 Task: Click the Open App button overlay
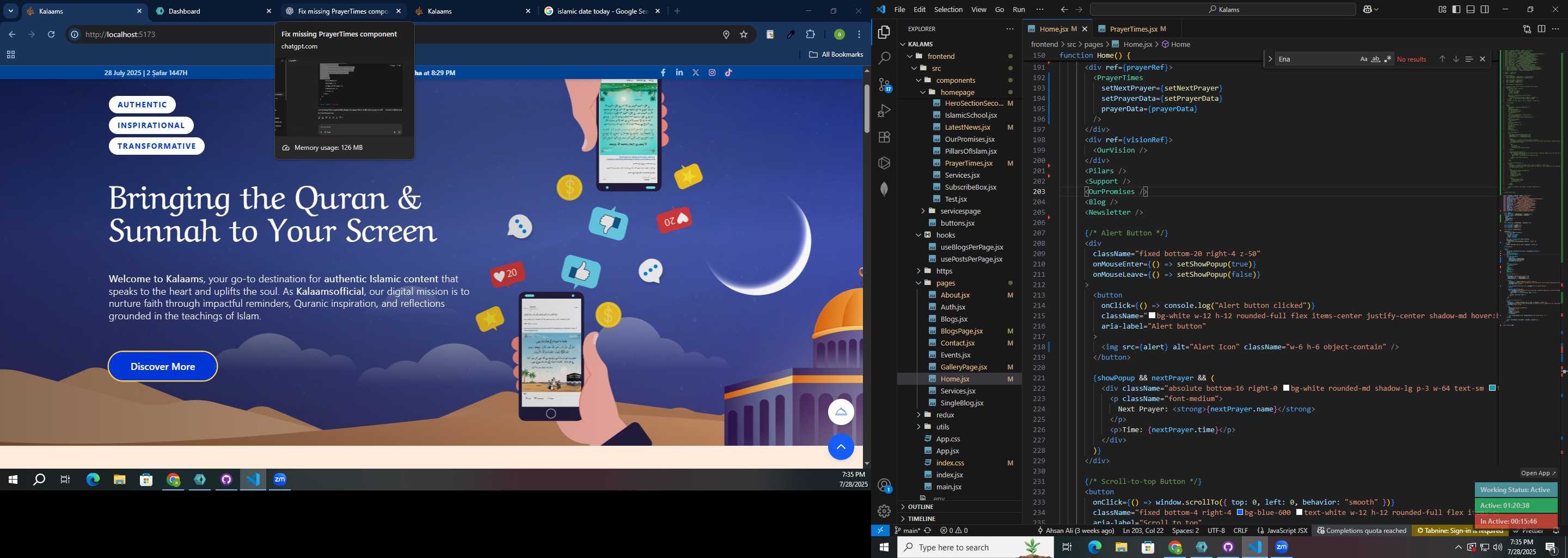[1538, 472]
